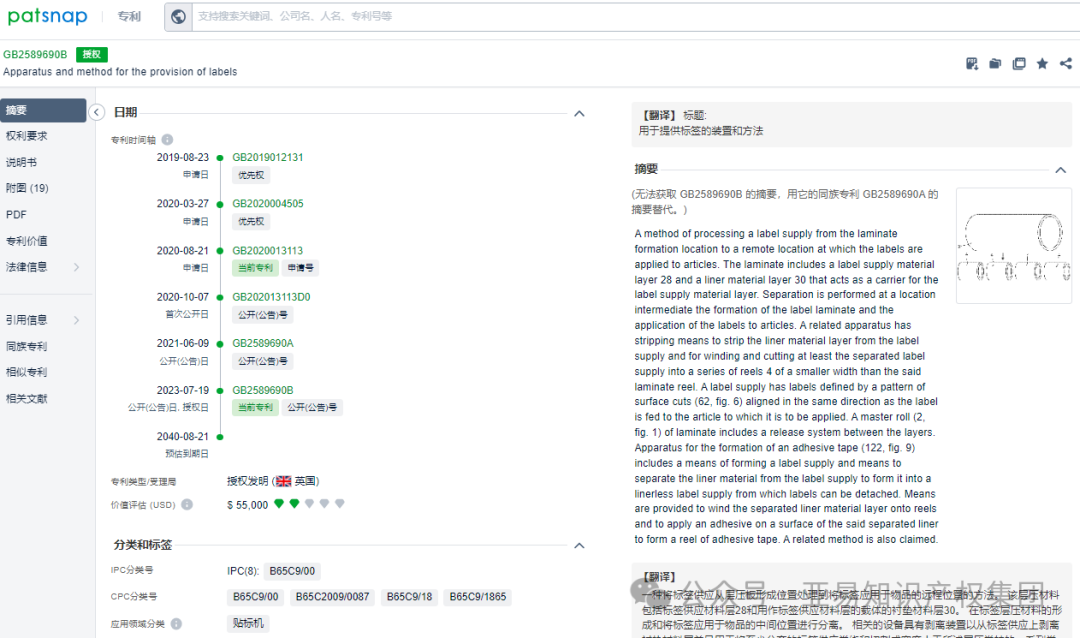Click the keyword search input field
This screenshot has width=1080, height=638.
[400, 16]
